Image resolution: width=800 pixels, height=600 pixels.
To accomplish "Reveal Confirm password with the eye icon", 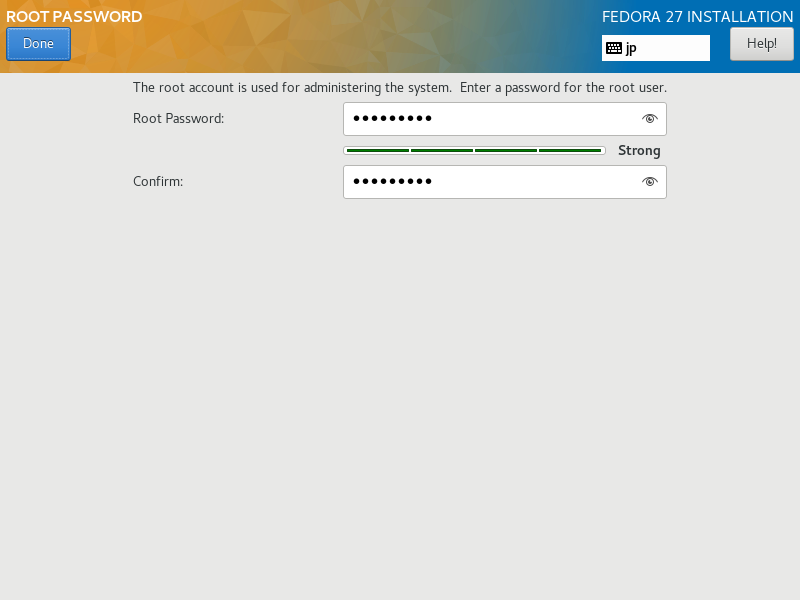I will click(x=649, y=182).
